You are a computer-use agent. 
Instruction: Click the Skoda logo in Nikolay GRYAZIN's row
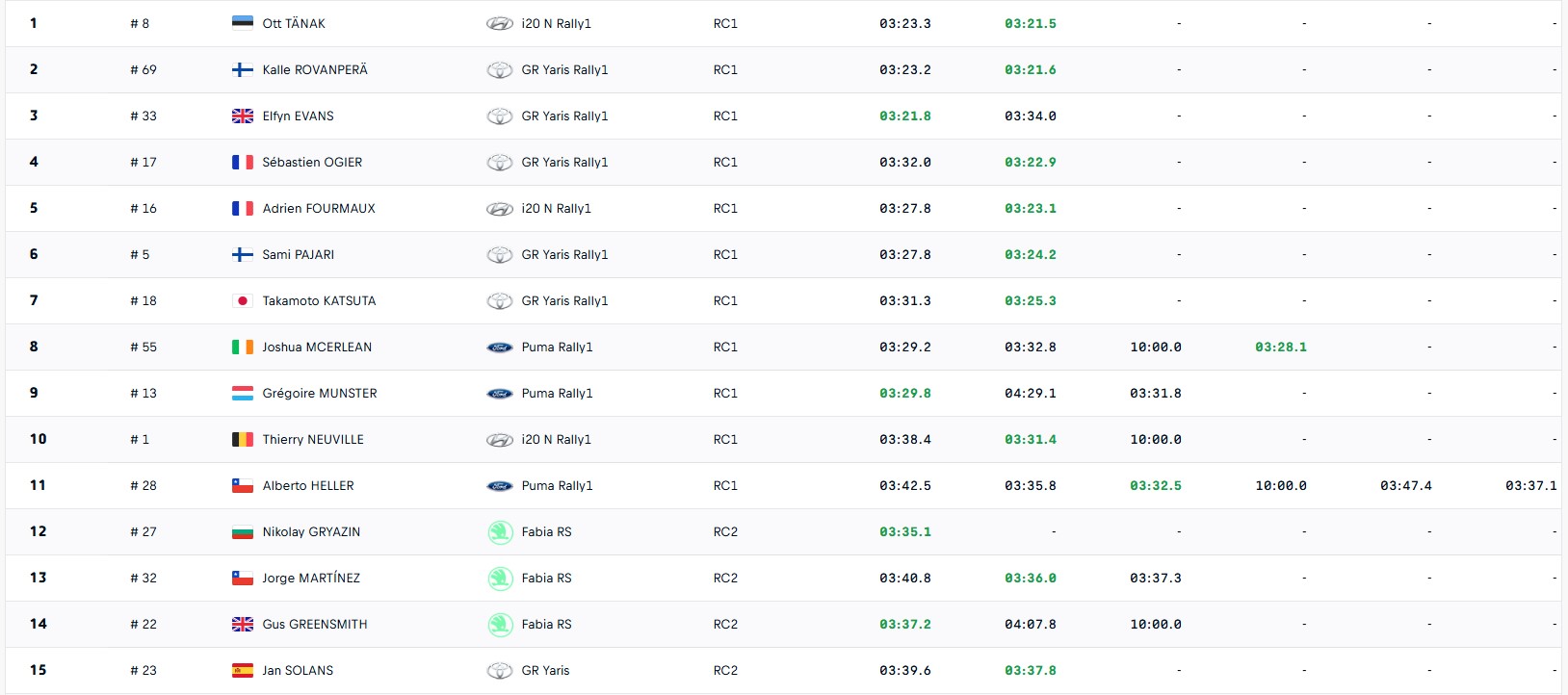tap(500, 532)
